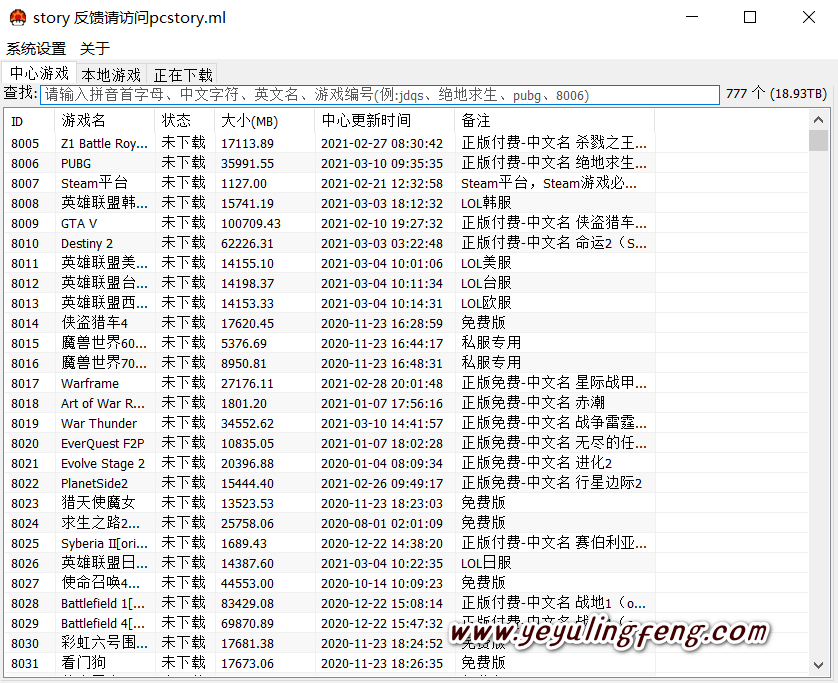This screenshot has height=683, width=838.
Task: Switch to the 正在下载 tab
Action: (183, 75)
